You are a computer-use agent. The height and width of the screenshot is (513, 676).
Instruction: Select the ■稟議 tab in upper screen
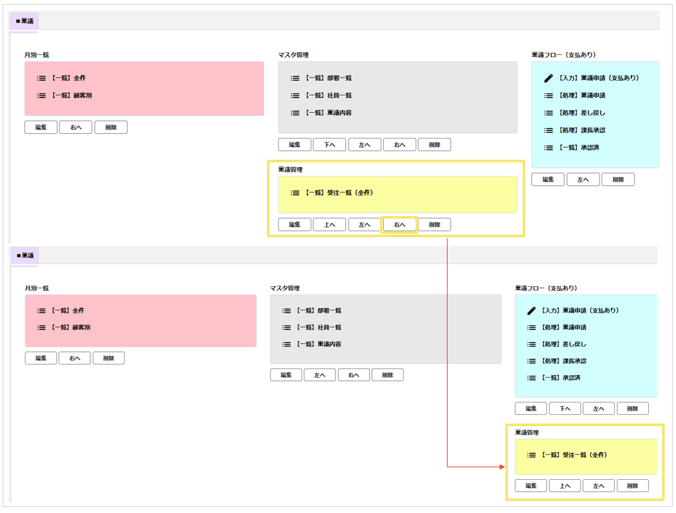pyautogui.click(x=25, y=21)
